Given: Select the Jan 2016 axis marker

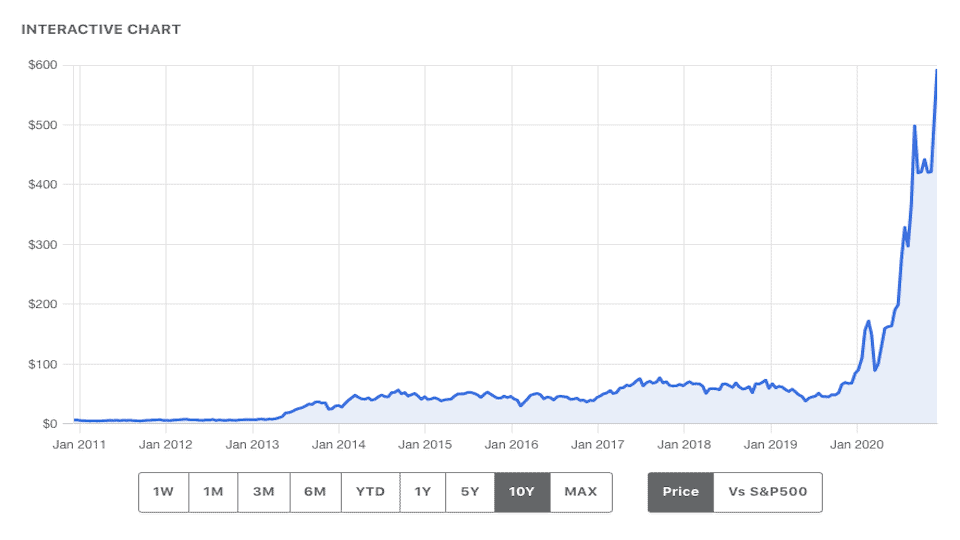Looking at the screenshot, I should (x=511, y=444).
